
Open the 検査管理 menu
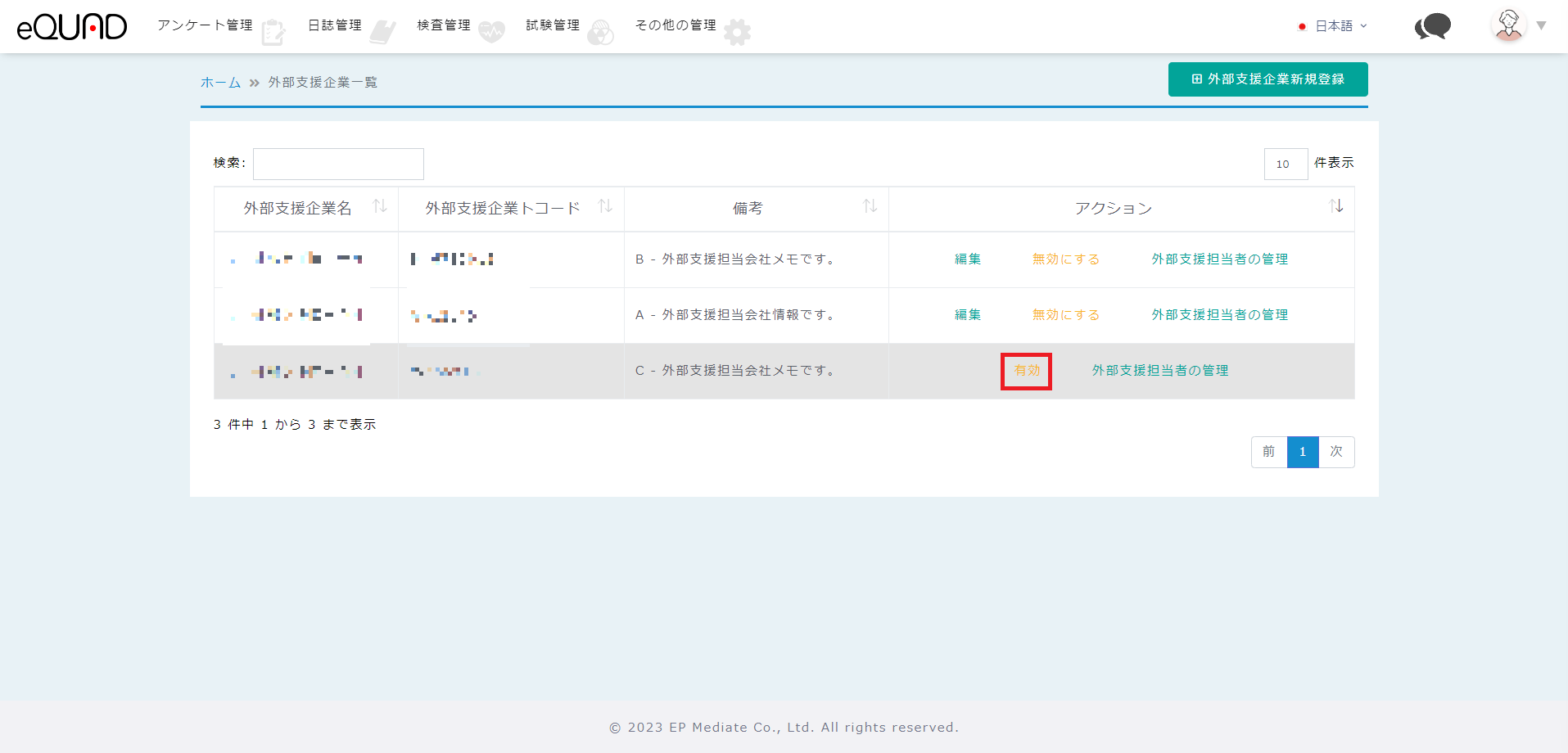(x=443, y=25)
